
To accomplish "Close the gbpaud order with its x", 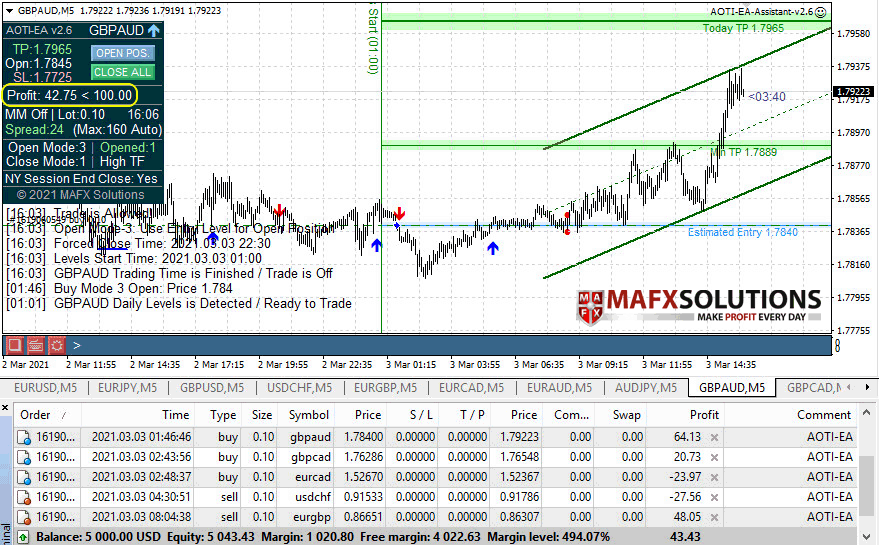I will pos(714,437).
